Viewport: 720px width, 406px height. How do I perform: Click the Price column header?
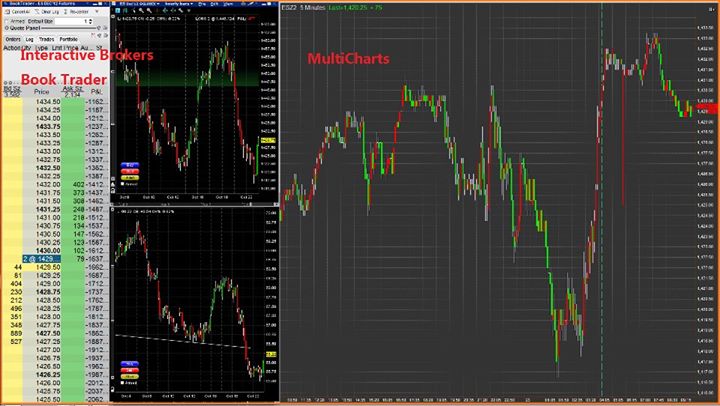[x=41, y=91]
